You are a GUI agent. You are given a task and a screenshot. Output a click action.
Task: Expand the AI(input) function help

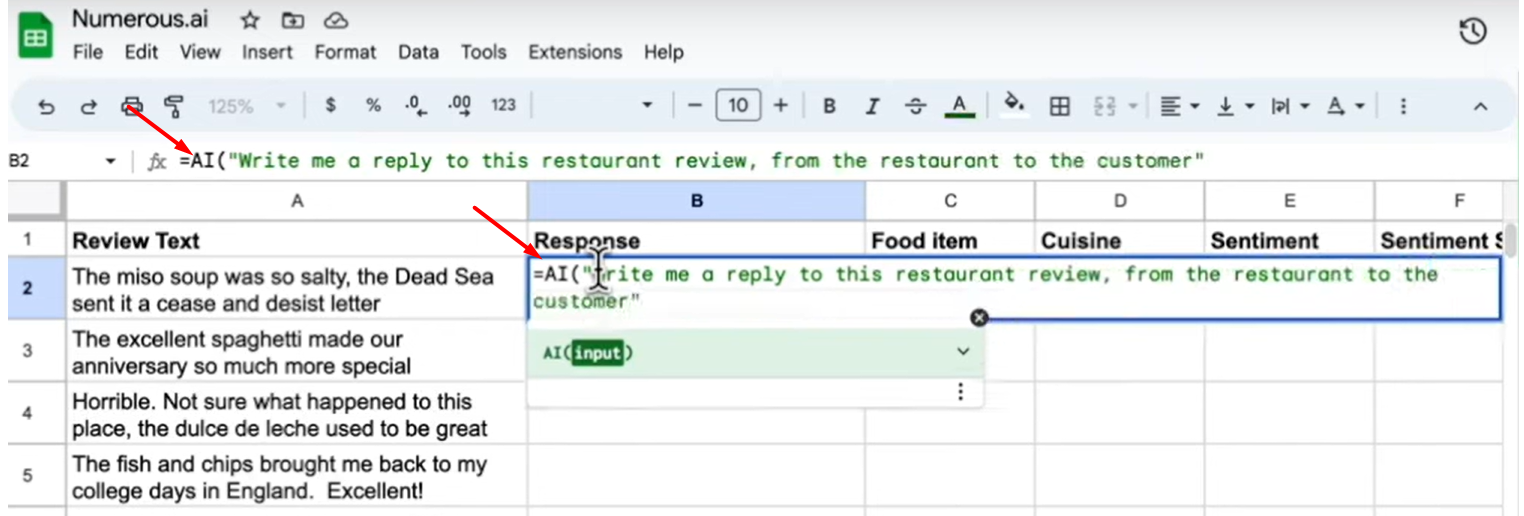coord(963,351)
